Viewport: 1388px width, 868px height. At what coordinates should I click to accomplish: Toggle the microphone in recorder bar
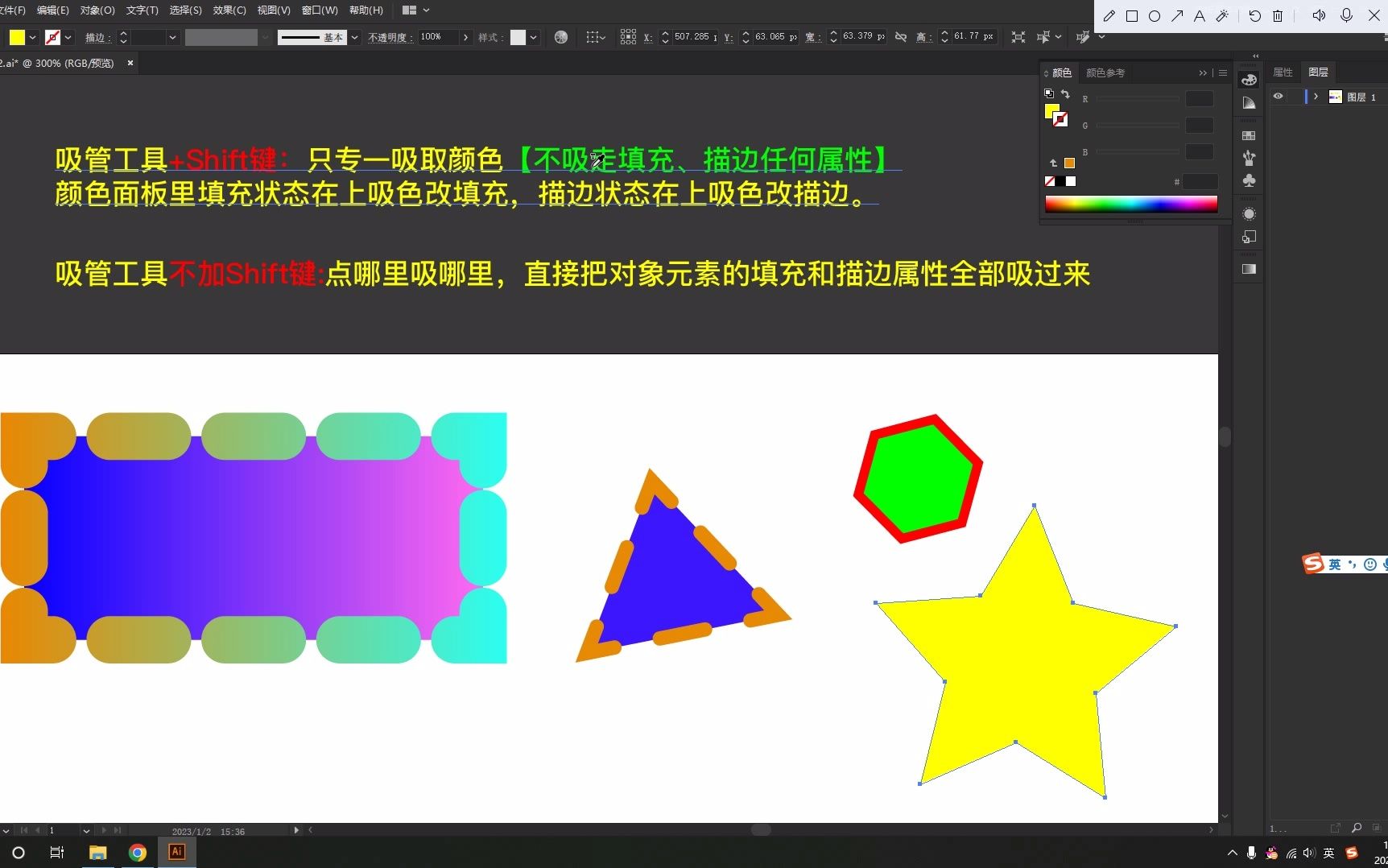[x=1346, y=16]
